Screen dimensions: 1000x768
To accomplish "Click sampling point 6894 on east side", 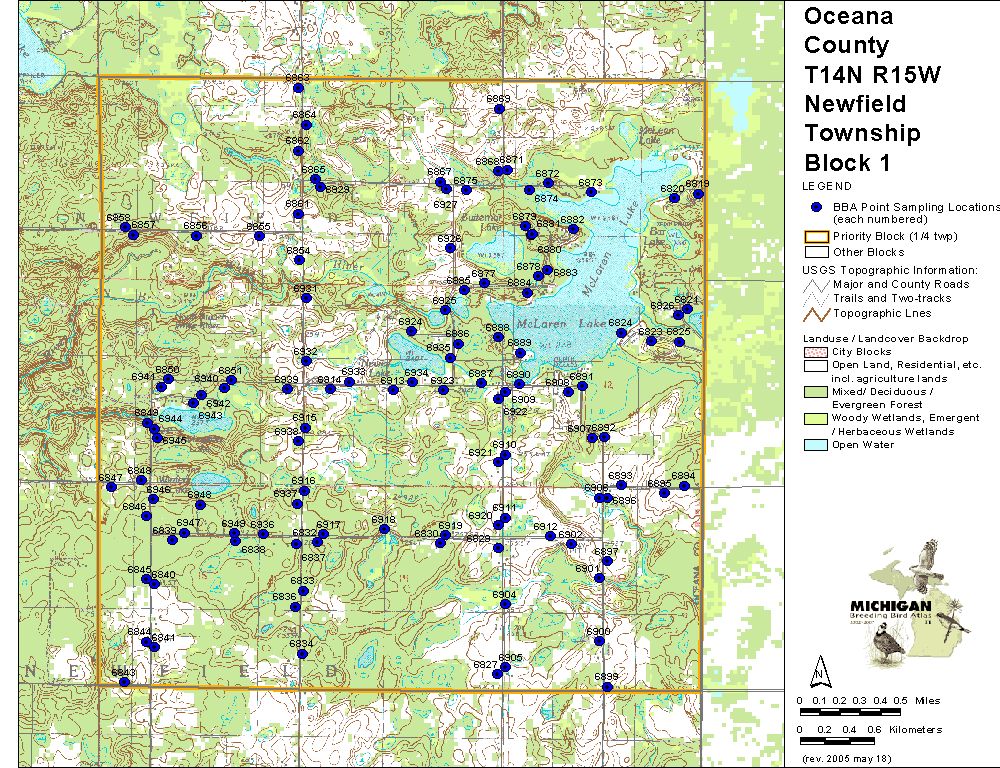I will point(684,486).
